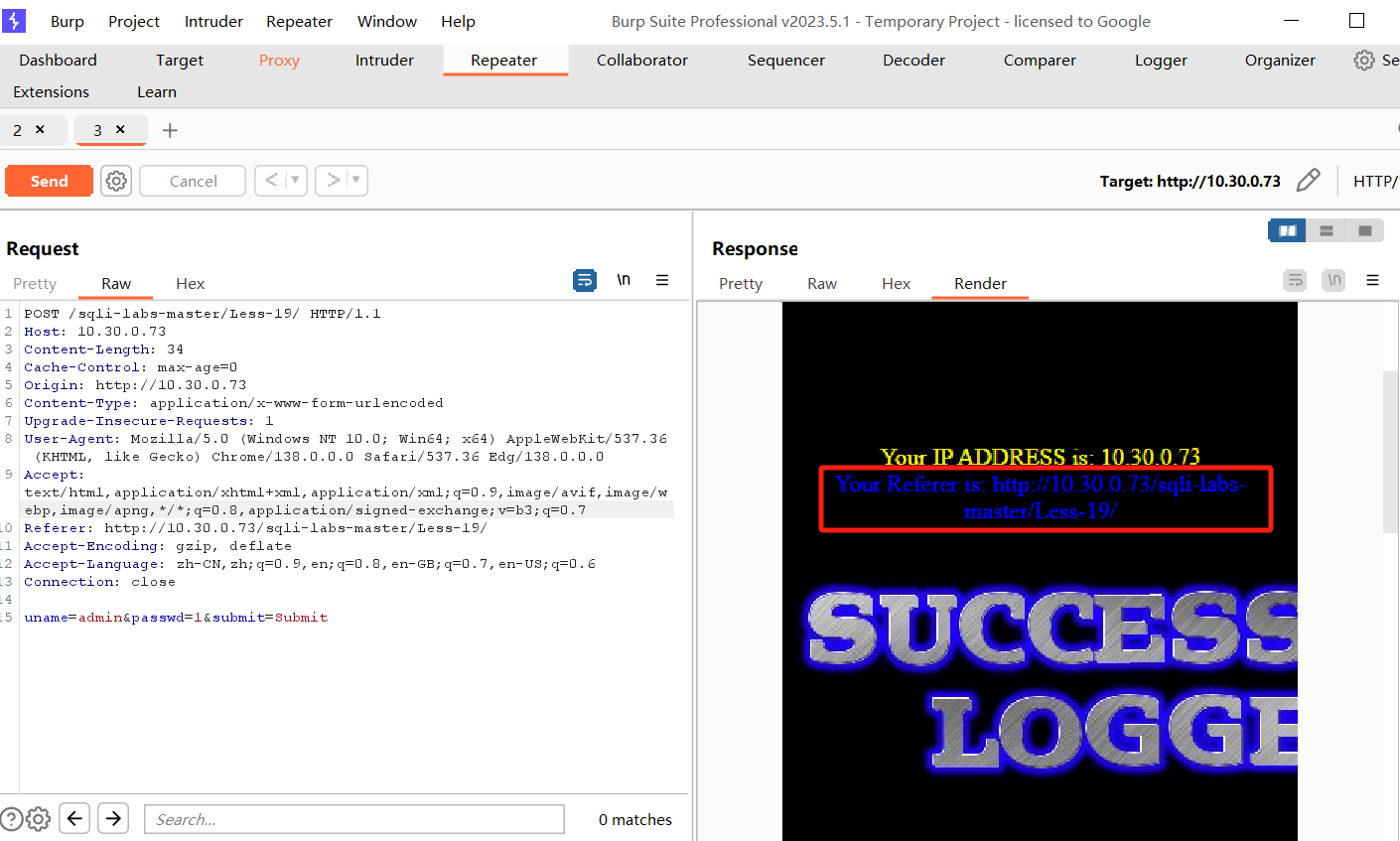The width and height of the screenshot is (1400, 841).
Task: Toggle word wrap icon in Response panel
Action: tap(1295, 281)
